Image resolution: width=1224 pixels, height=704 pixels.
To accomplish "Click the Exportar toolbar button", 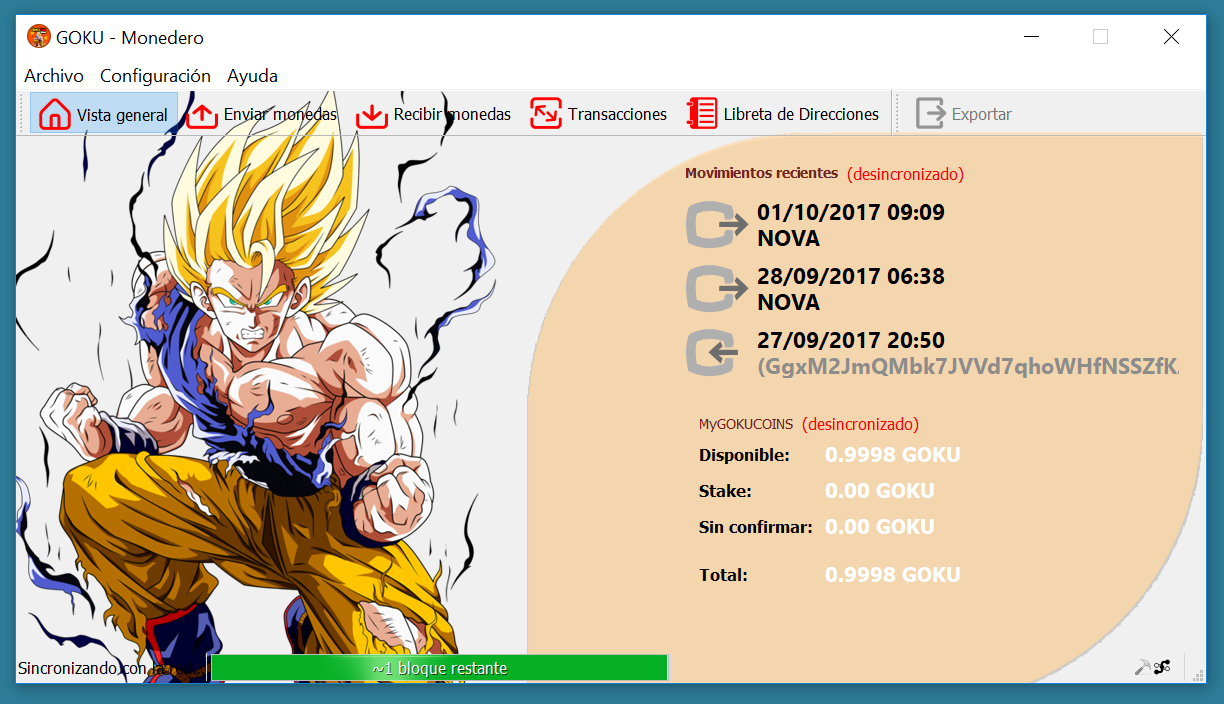I will point(964,114).
